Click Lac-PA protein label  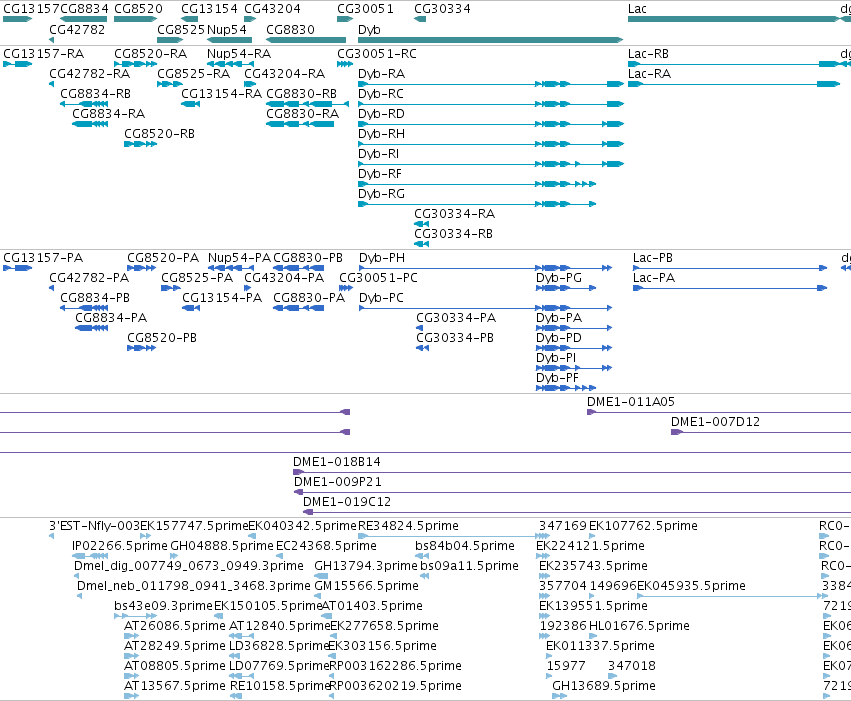[654, 278]
